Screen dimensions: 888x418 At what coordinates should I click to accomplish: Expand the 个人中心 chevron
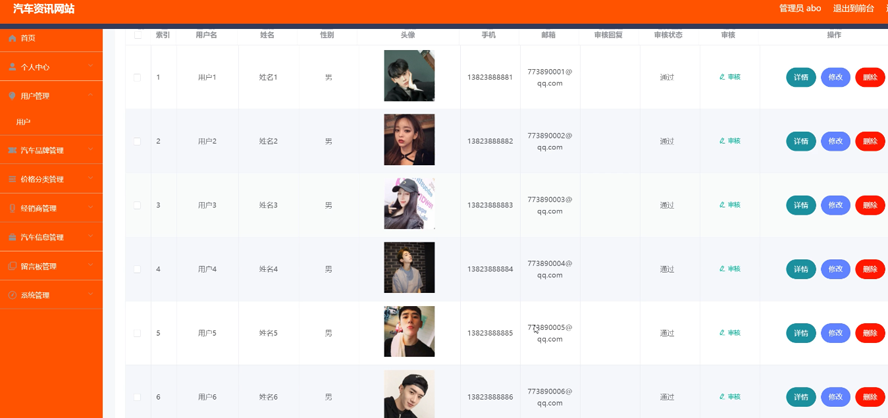91,66
